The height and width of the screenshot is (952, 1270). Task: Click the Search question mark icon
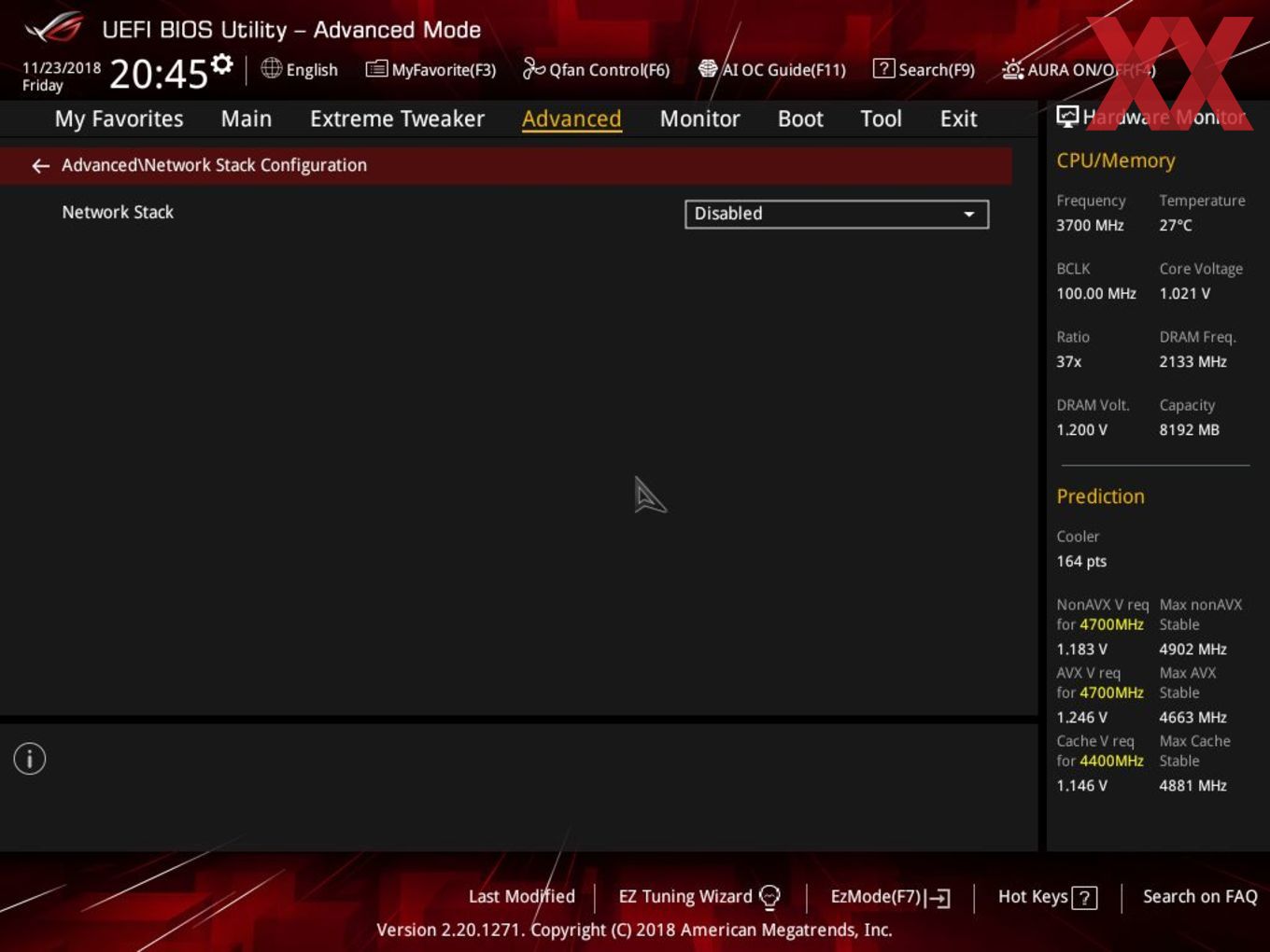coord(883,69)
